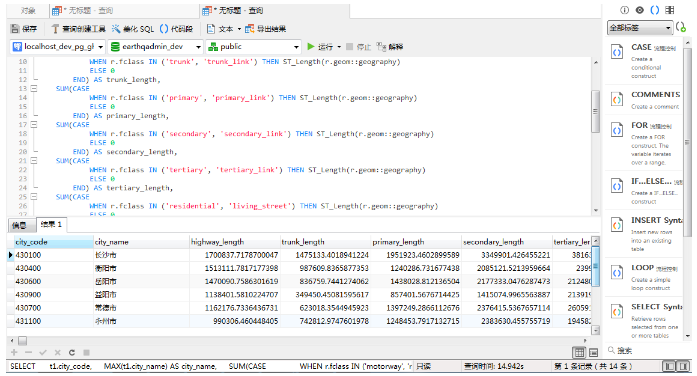Toggle the left pane layout icon in status bar
697x376 pixels.
[668, 366]
